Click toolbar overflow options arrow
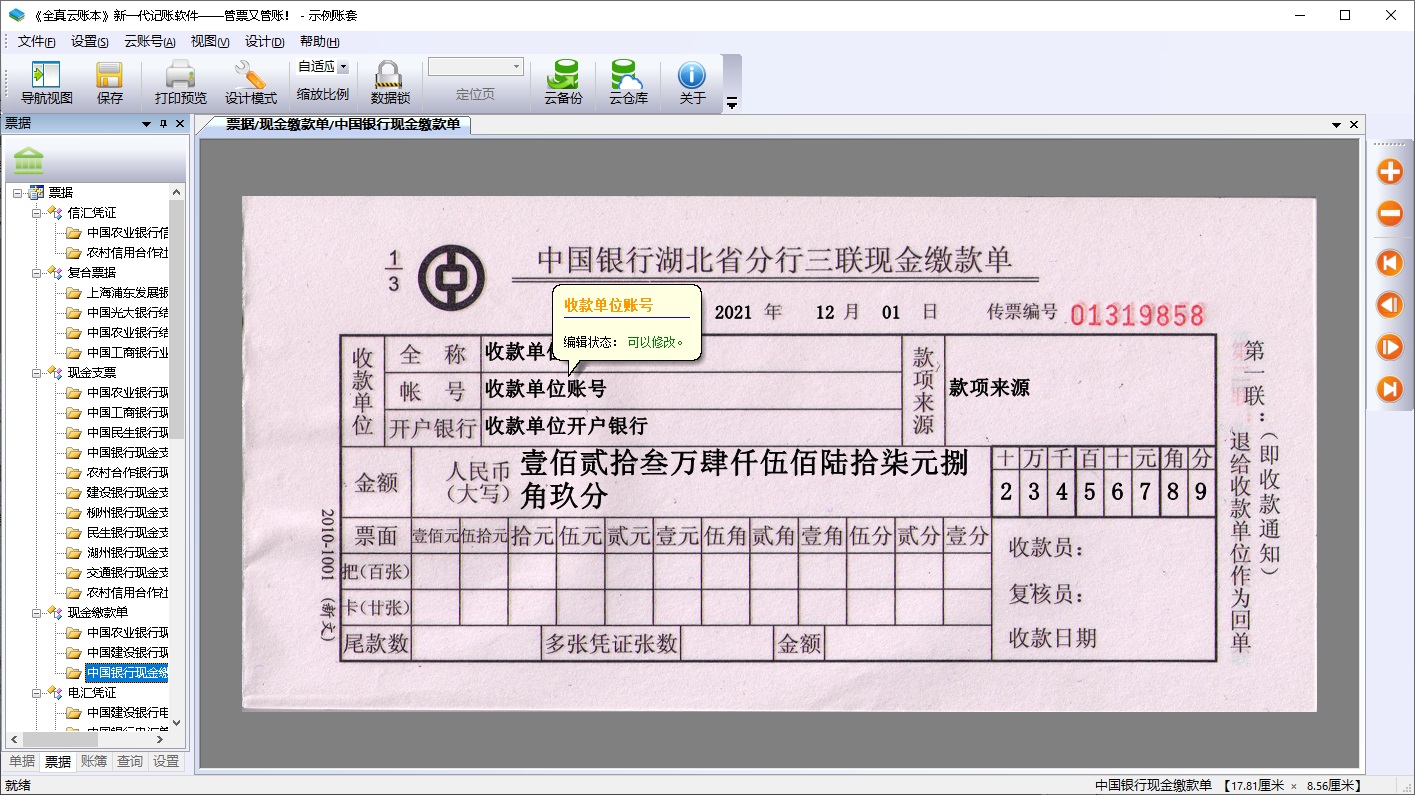The image size is (1415, 795). tap(732, 103)
